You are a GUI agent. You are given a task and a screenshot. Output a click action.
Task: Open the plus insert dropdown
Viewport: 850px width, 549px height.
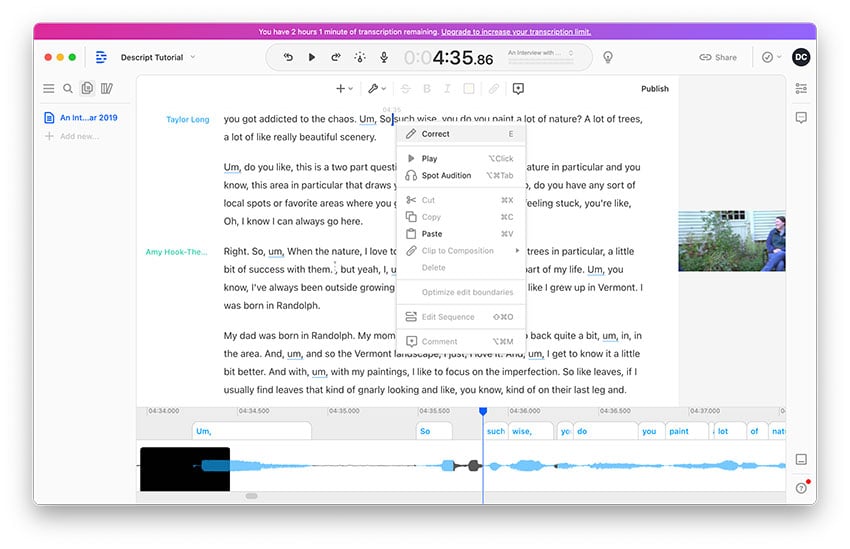click(x=344, y=88)
